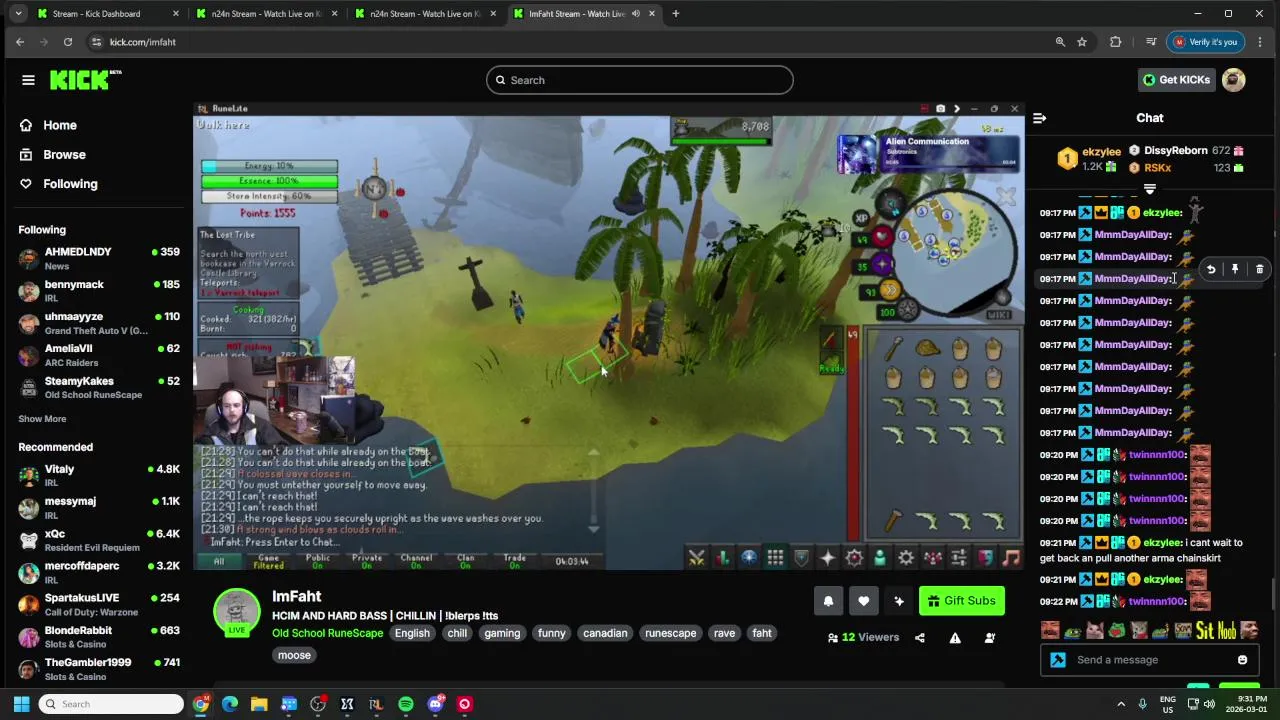Screen dimensions: 1280x720
Task: Pin the hovered chat message
Action: [1235, 269]
